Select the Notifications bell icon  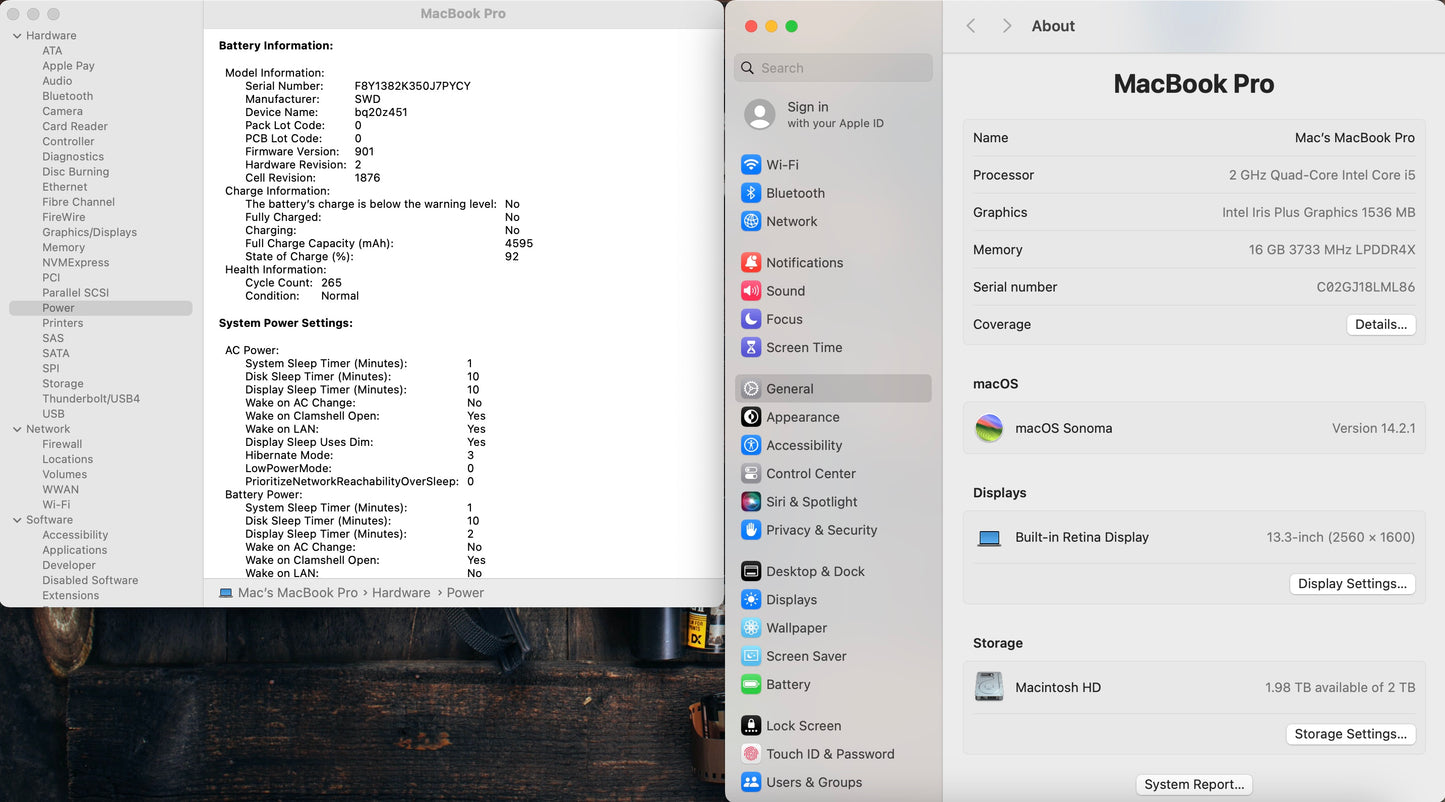pos(751,263)
